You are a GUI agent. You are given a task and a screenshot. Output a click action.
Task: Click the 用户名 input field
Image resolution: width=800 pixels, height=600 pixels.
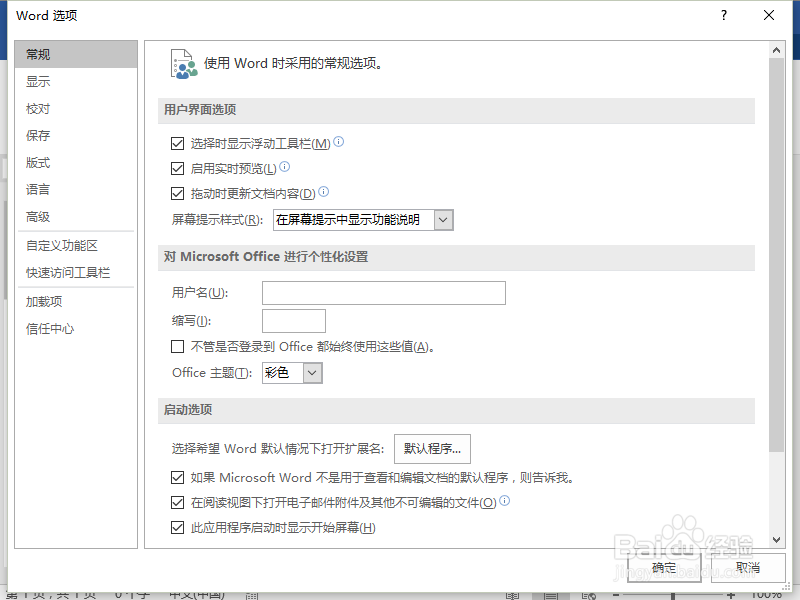point(384,293)
